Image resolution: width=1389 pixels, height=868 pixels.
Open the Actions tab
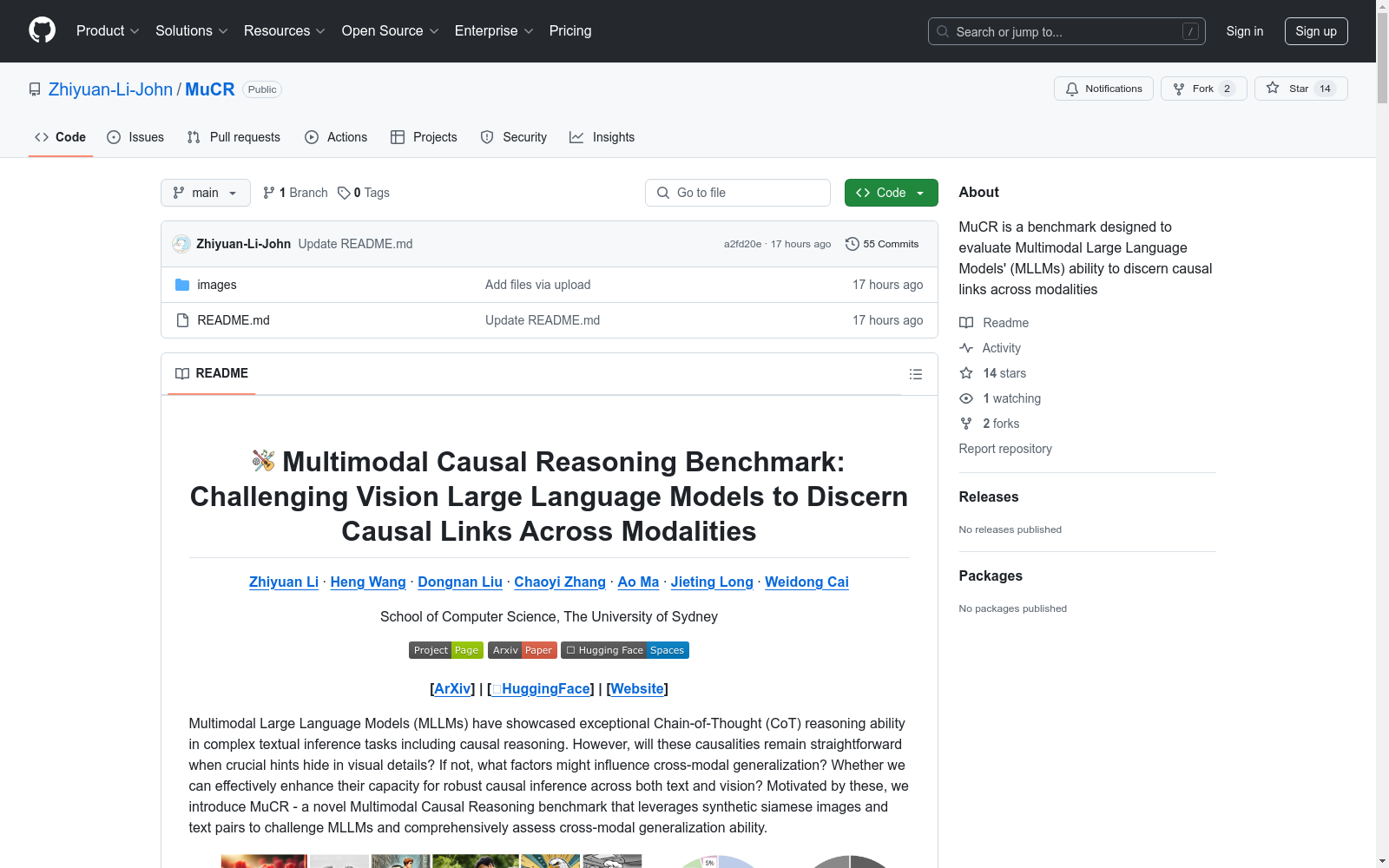[336, 137]
